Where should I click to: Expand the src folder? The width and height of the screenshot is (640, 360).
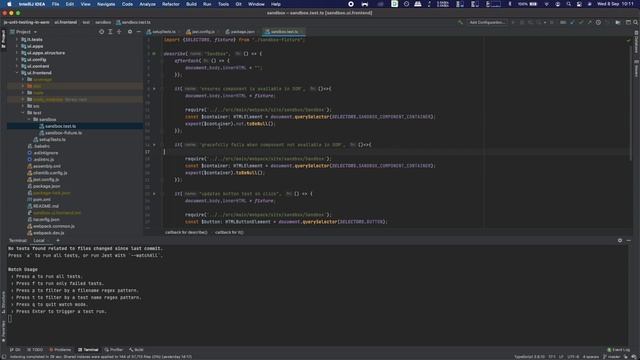click(x=23, y=106)
